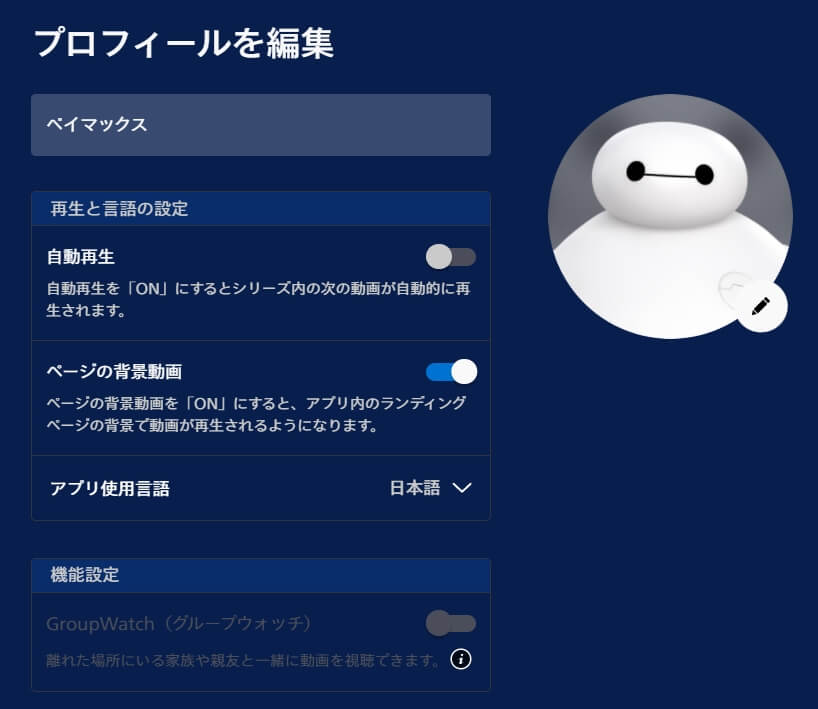The image size is (818, 709).
Task: Focus the ベイマックス profile name field
Action: (x=261, y=125)
